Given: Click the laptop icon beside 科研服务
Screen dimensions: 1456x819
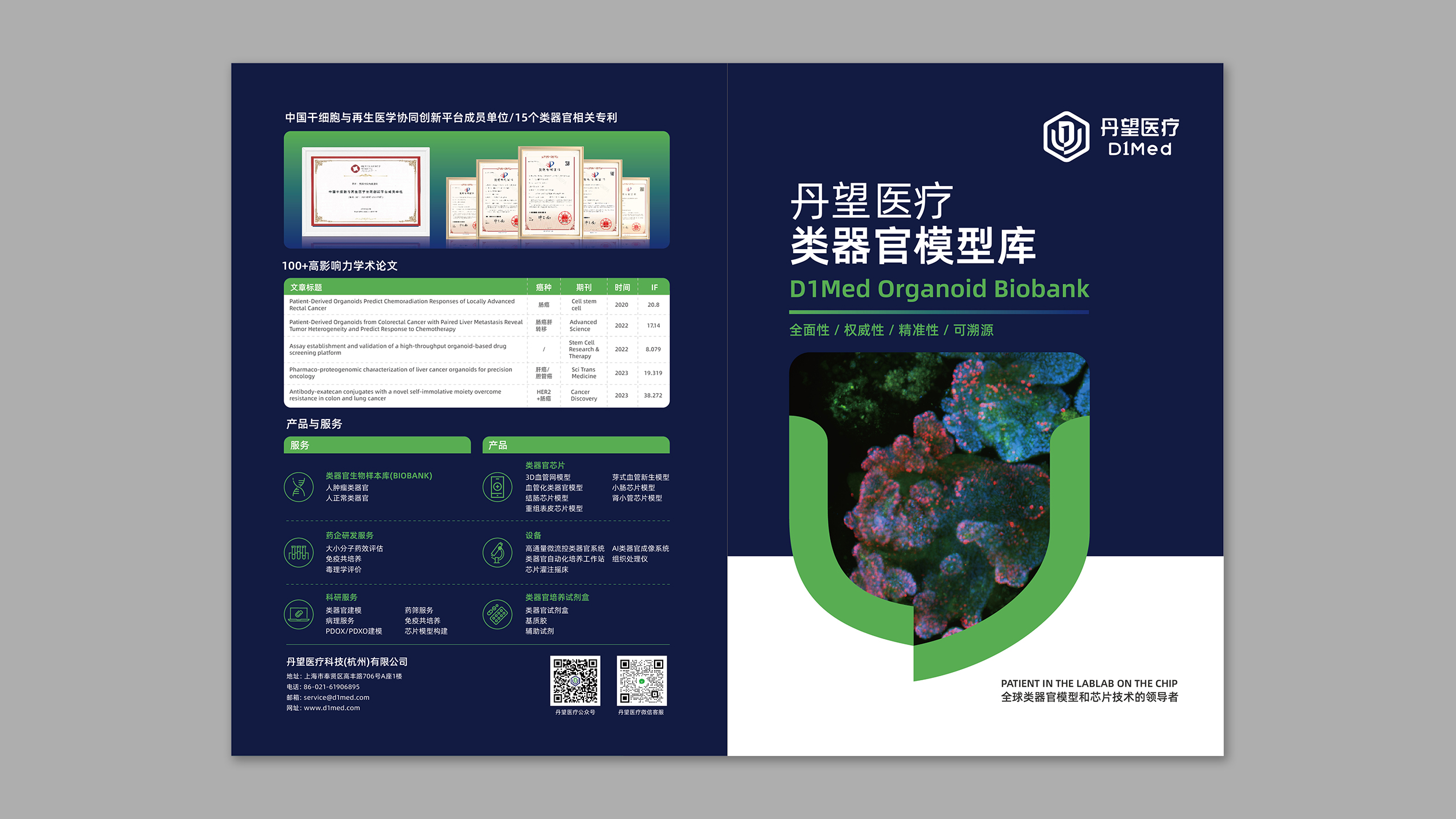Looking at the screenshot, I should click(299, 614).
